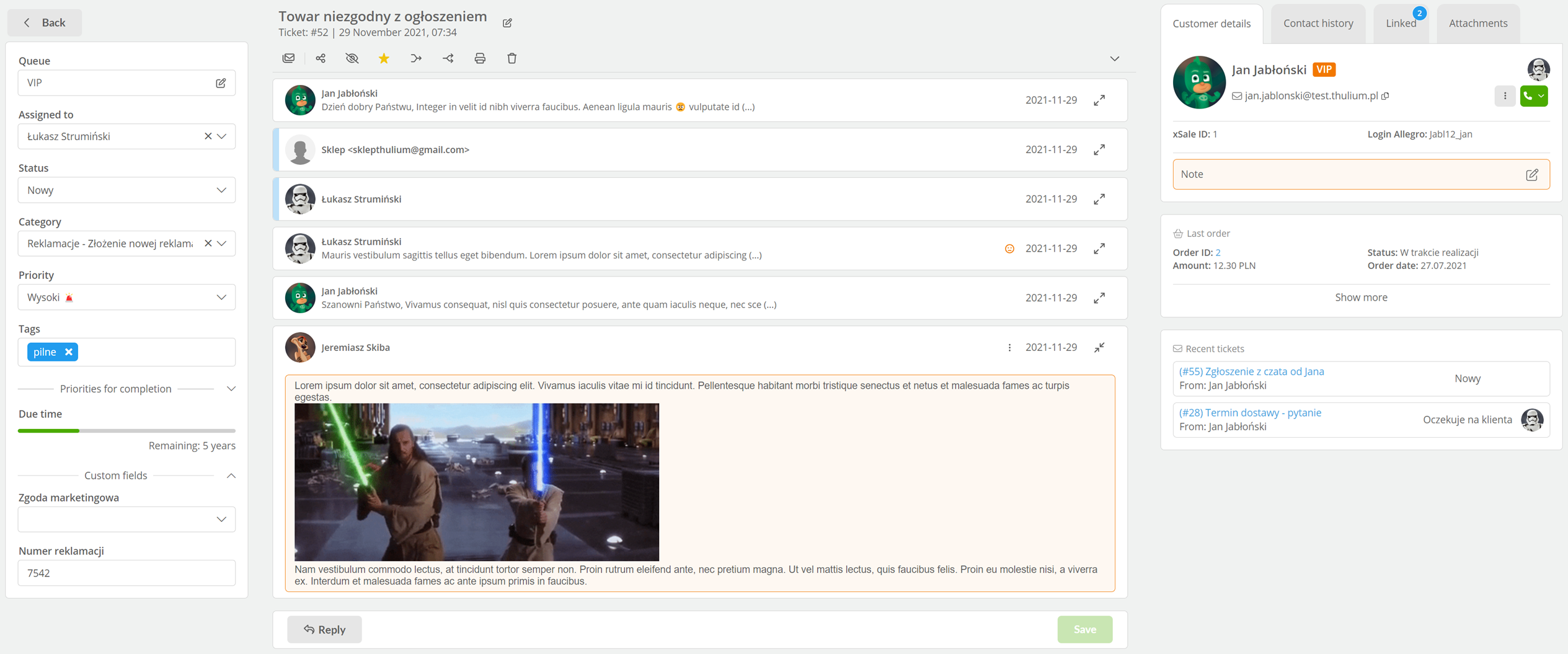Screen dimensions: 1568x654
Task: Click the orange VIP badge
Action: tap(1324, 69)
